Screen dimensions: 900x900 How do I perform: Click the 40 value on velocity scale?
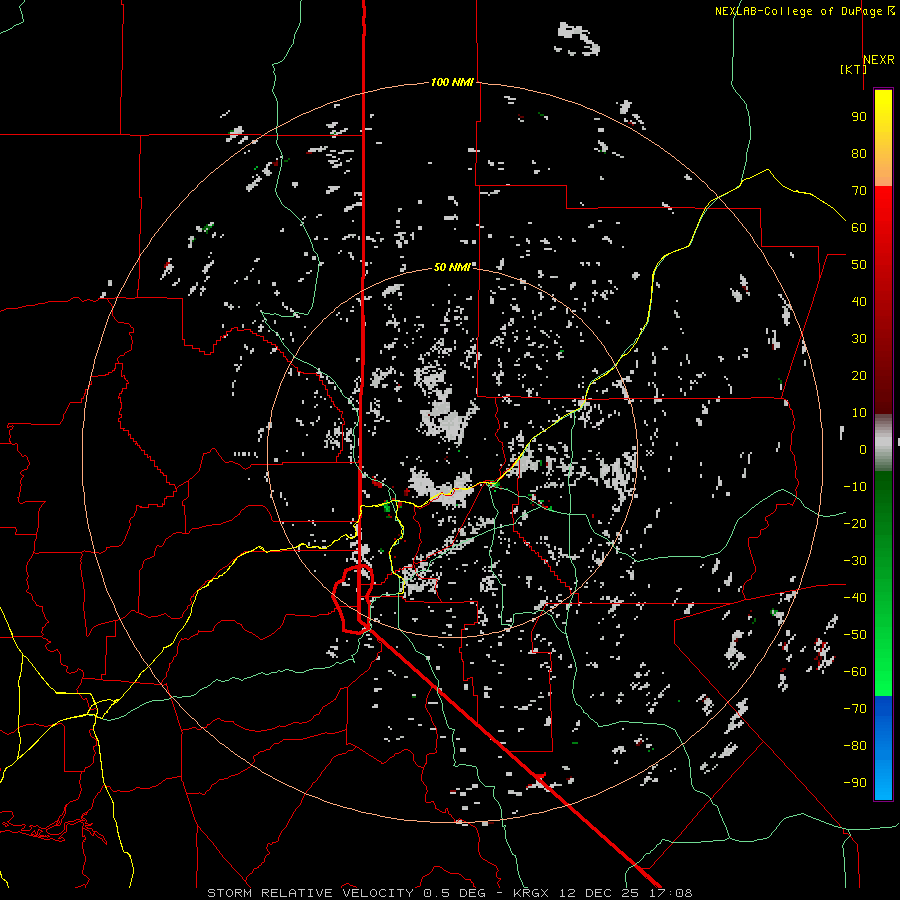tap(859, 301)
